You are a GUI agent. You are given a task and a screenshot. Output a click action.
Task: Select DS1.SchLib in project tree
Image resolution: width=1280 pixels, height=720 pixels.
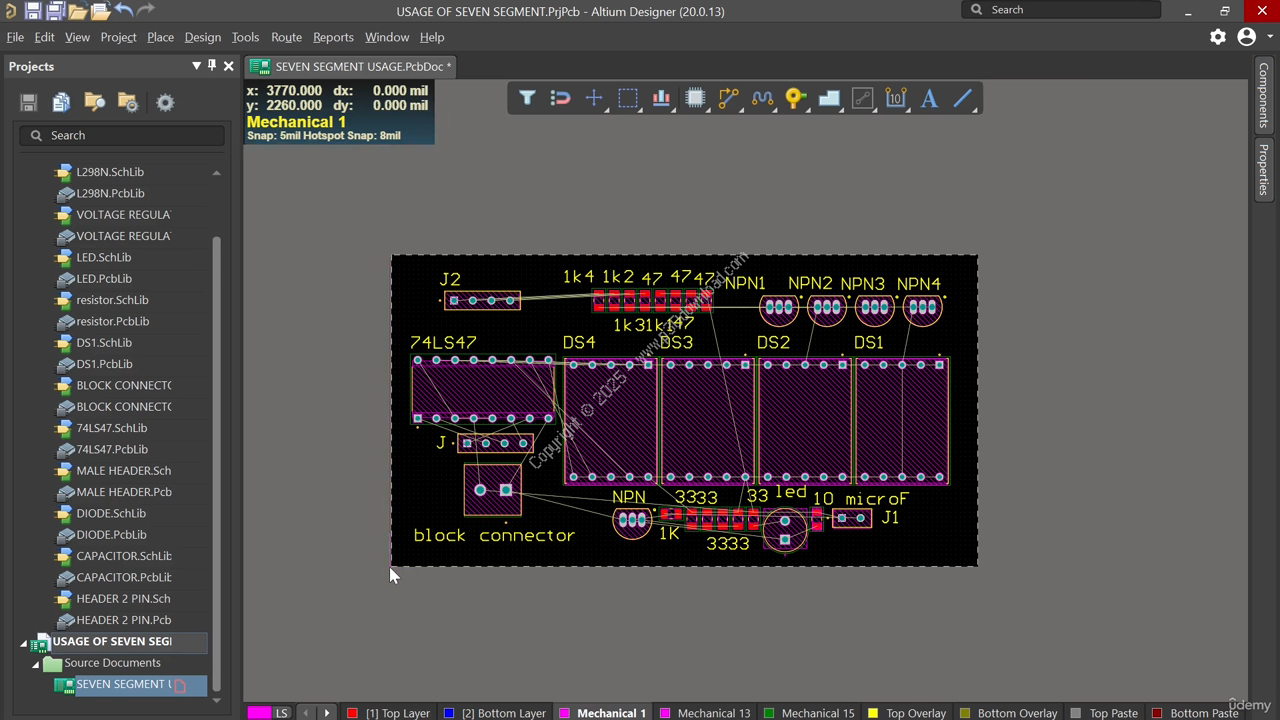click(x=104, y=342)
